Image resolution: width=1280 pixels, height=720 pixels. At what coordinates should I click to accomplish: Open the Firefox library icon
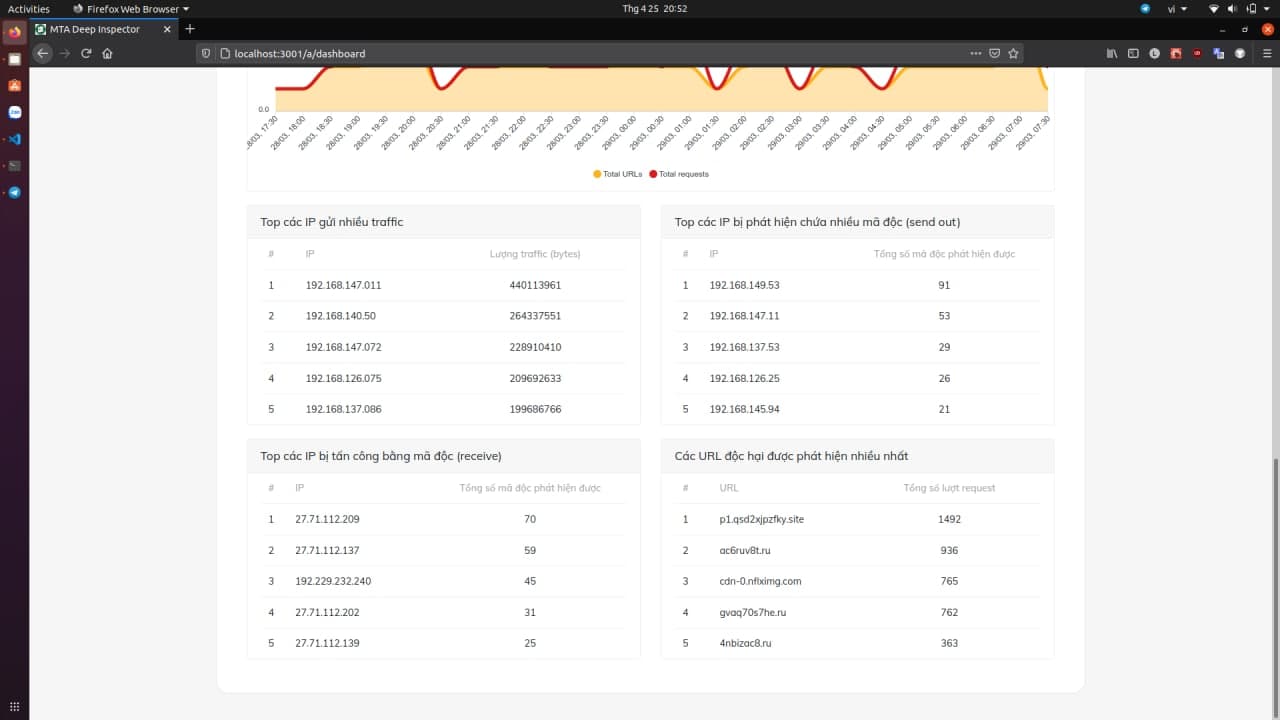point(1112,53)
